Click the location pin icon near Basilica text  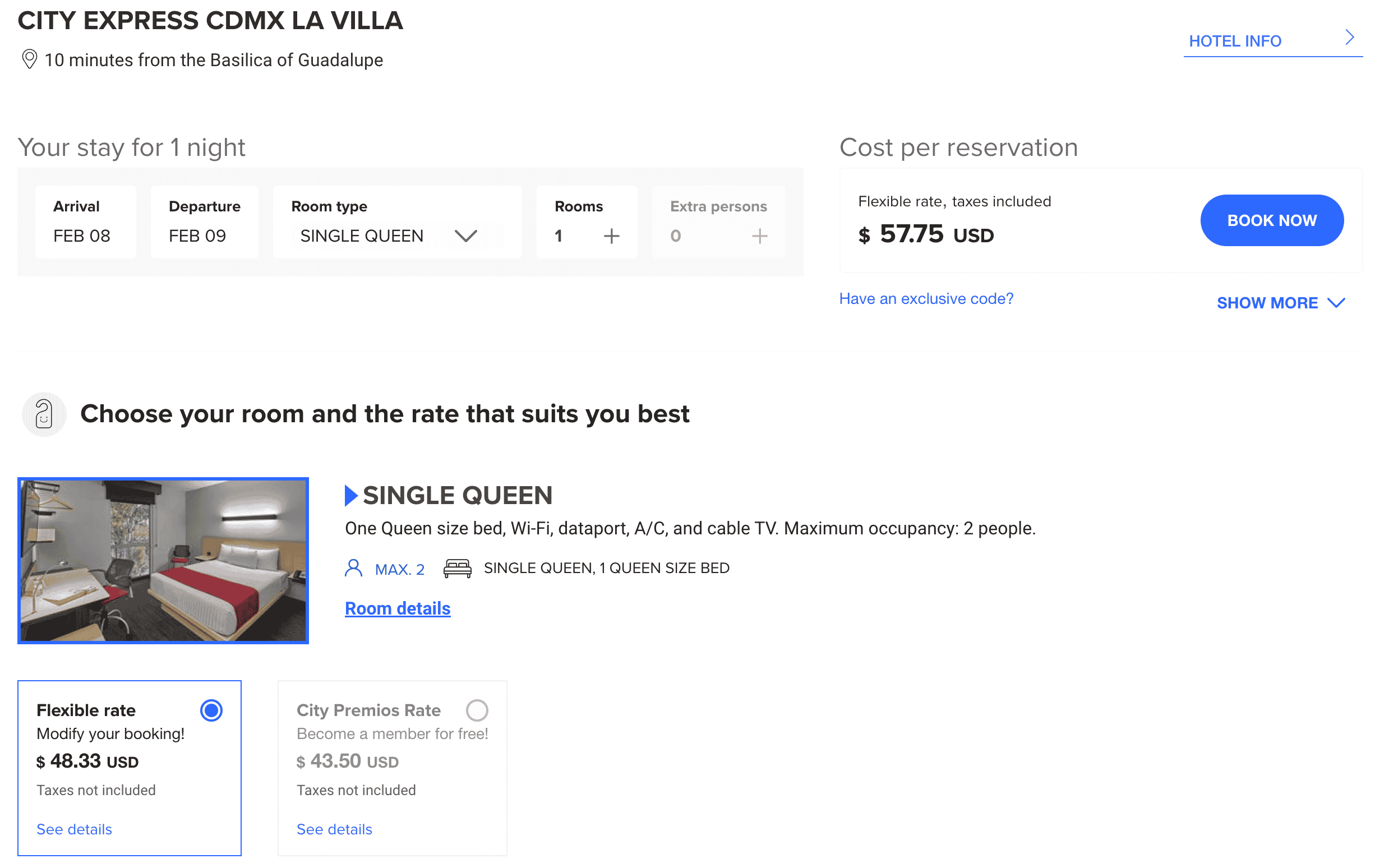tap(29, 59)
